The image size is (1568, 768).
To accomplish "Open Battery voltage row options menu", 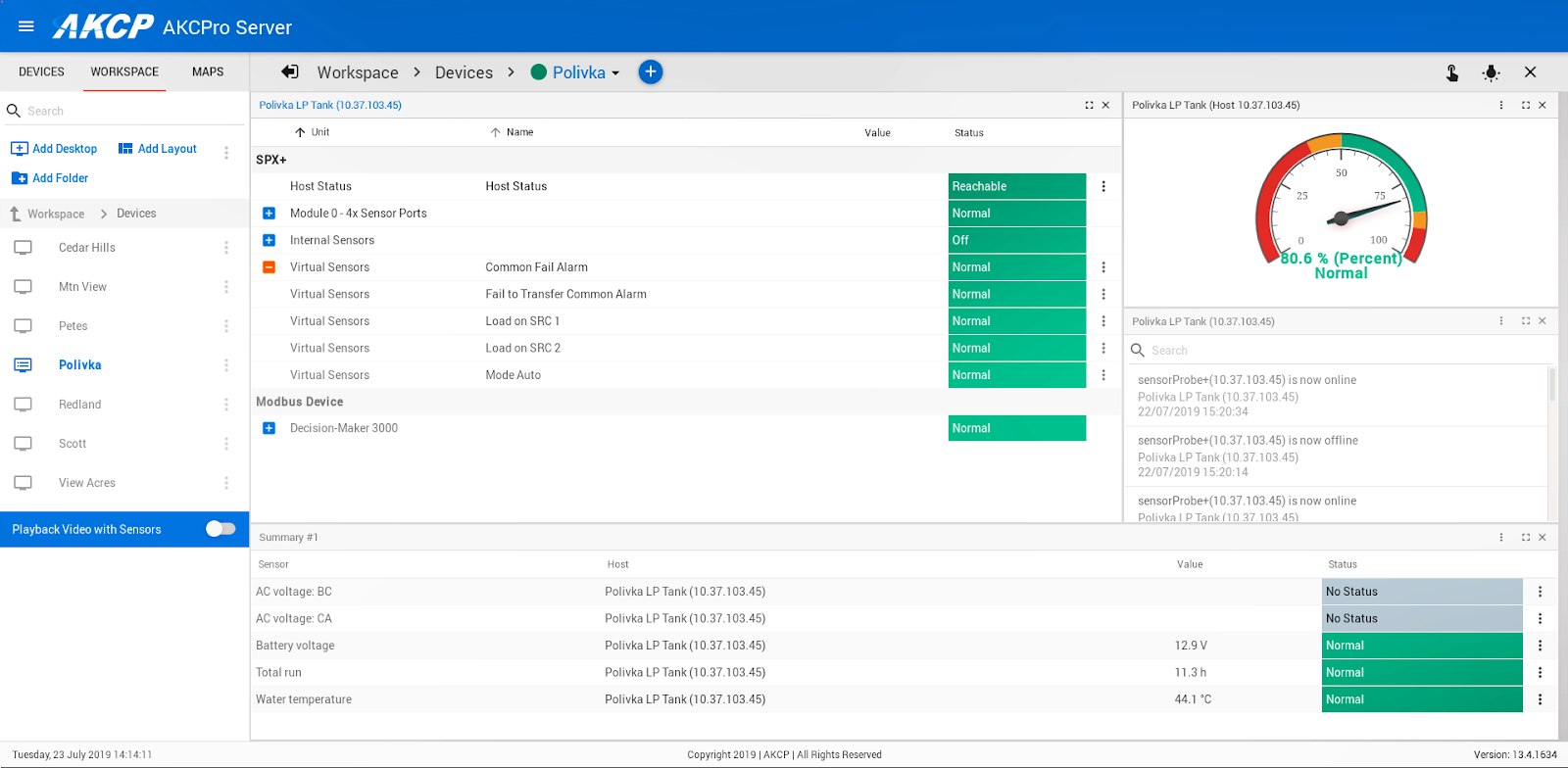I will pyautogui.click(x=1540, y=646).
